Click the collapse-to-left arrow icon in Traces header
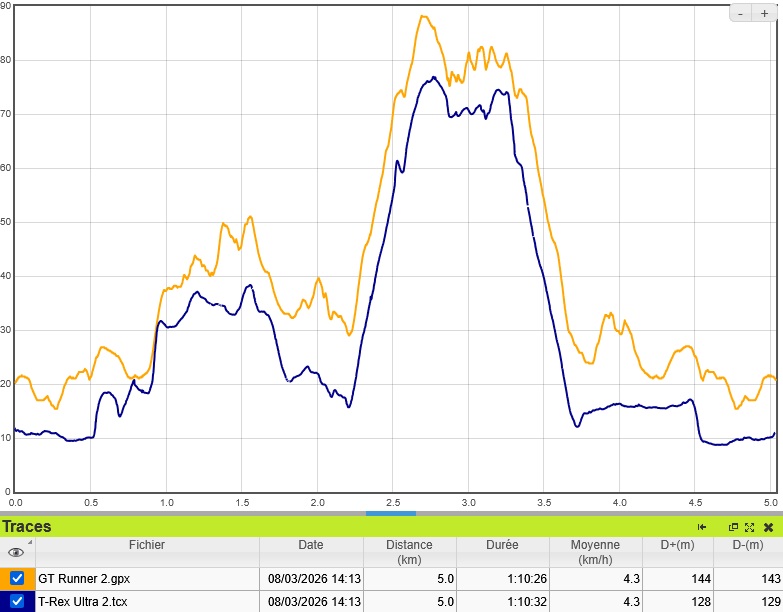Image resolution: width=783 pixels, height=612 pixels. coord(702,527)
